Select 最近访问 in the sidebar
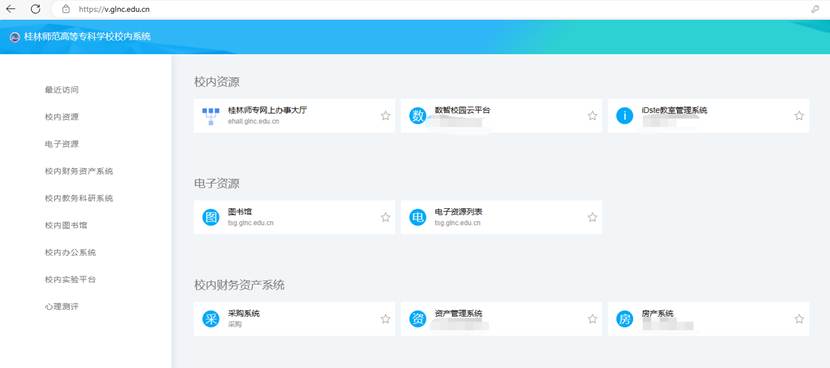The width and height of the screenshot is (830, 368). (62, 90)
